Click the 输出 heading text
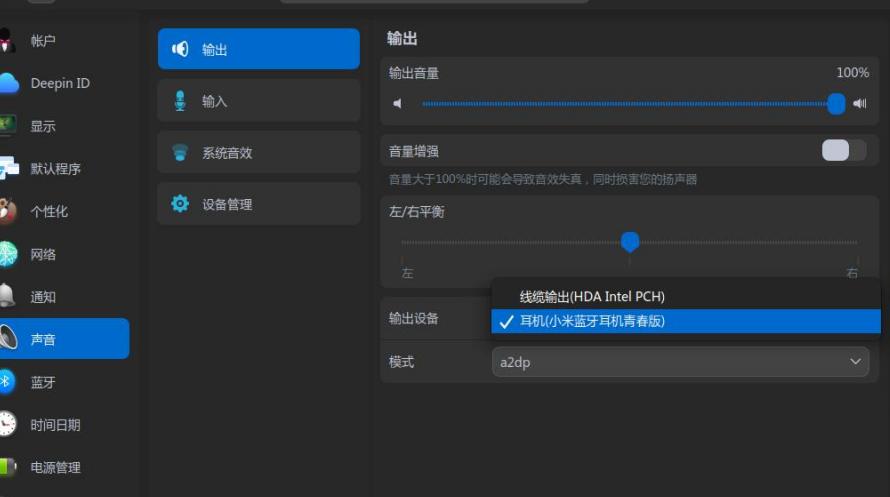This screenshot has height=497, width=890. coord(402,39)
